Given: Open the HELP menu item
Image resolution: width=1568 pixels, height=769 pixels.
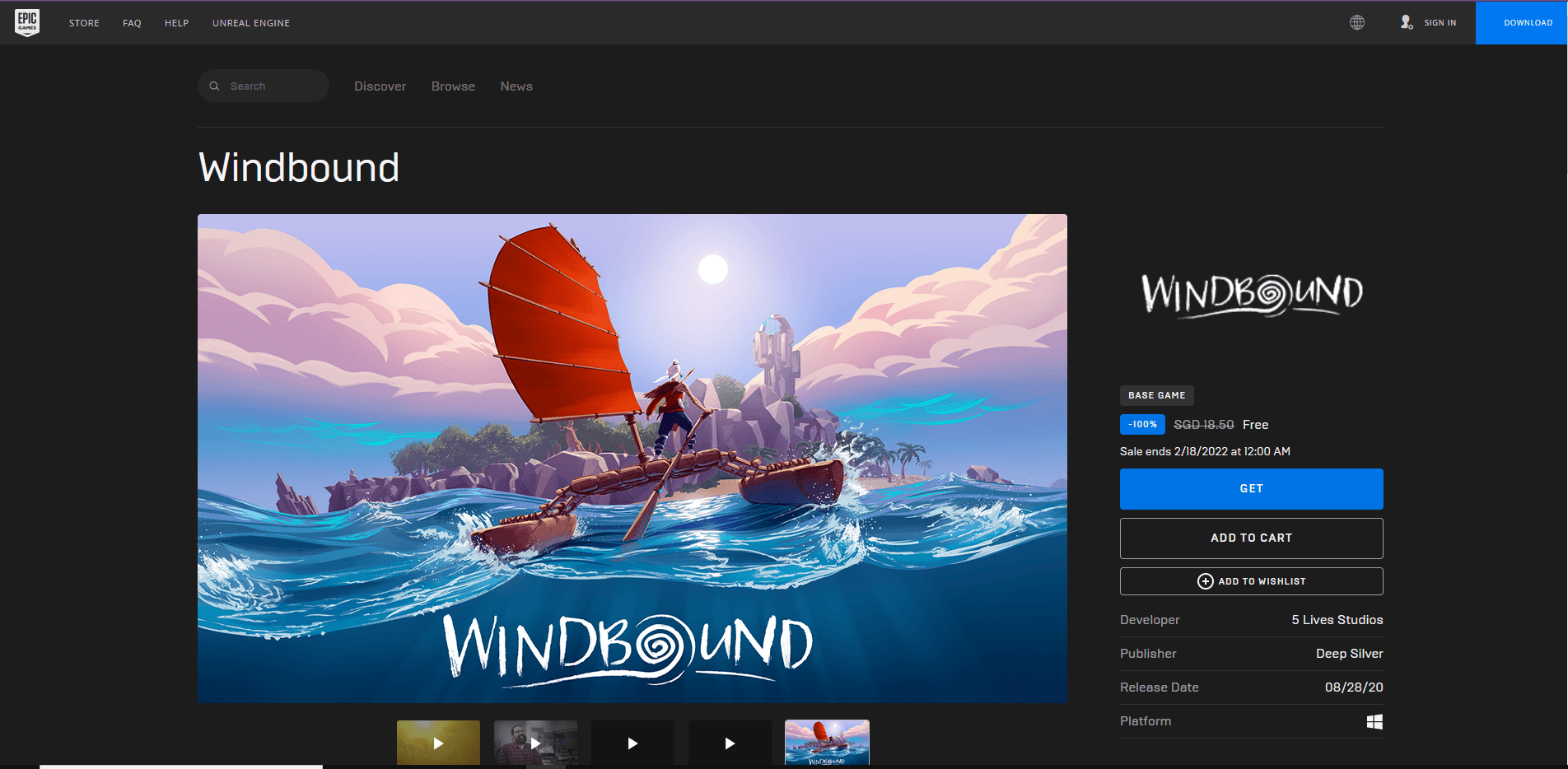Looking at the screenshot, I should click(x=176, y=23).
